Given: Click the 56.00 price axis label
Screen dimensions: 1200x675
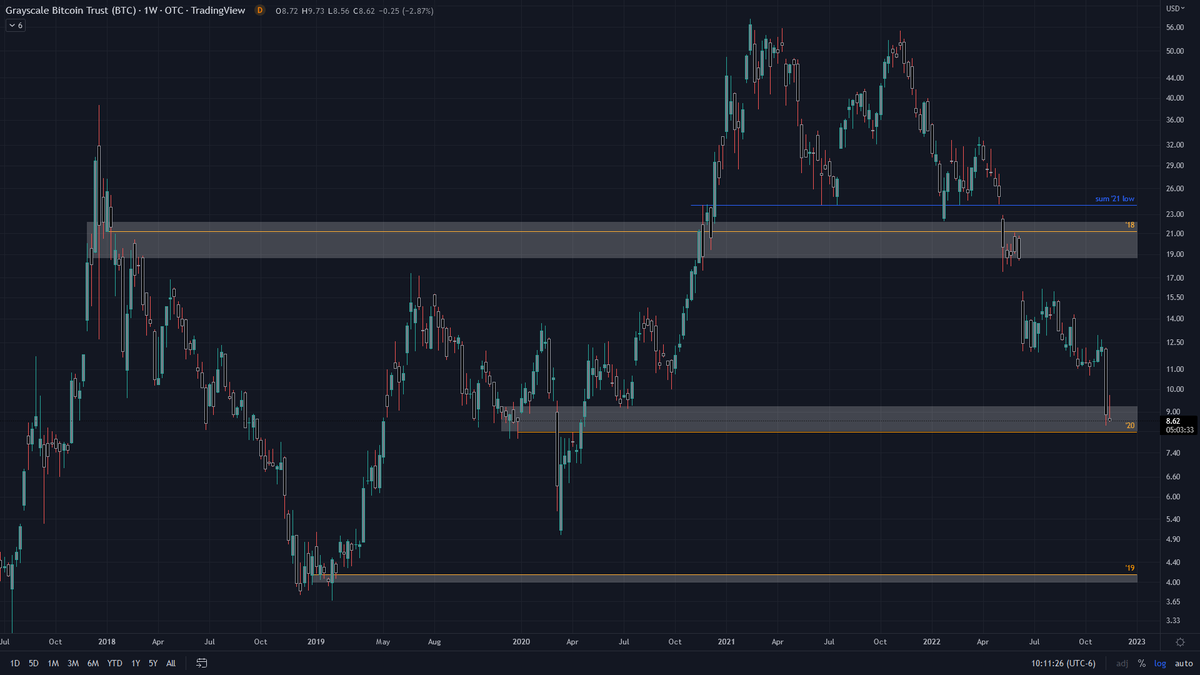Looking at the screenshot, I should click(1175, 27).
